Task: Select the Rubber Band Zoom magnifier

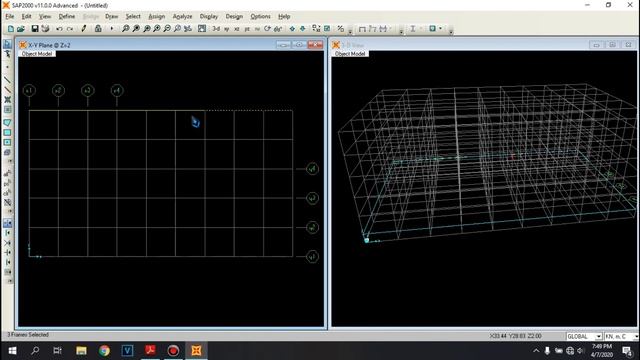Action: [126, 29]
